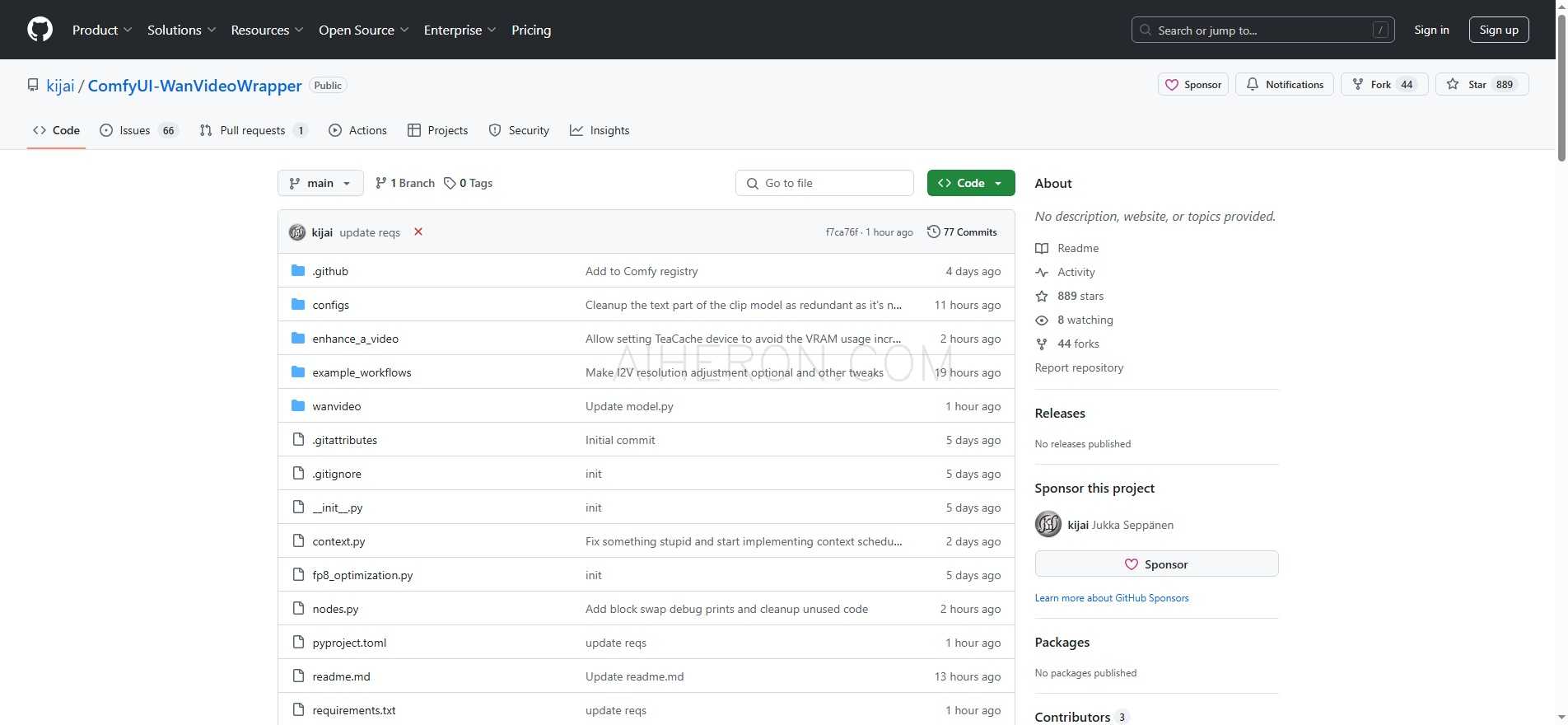
Task: Click the pyproject.toml file icon
Action: 298,643
